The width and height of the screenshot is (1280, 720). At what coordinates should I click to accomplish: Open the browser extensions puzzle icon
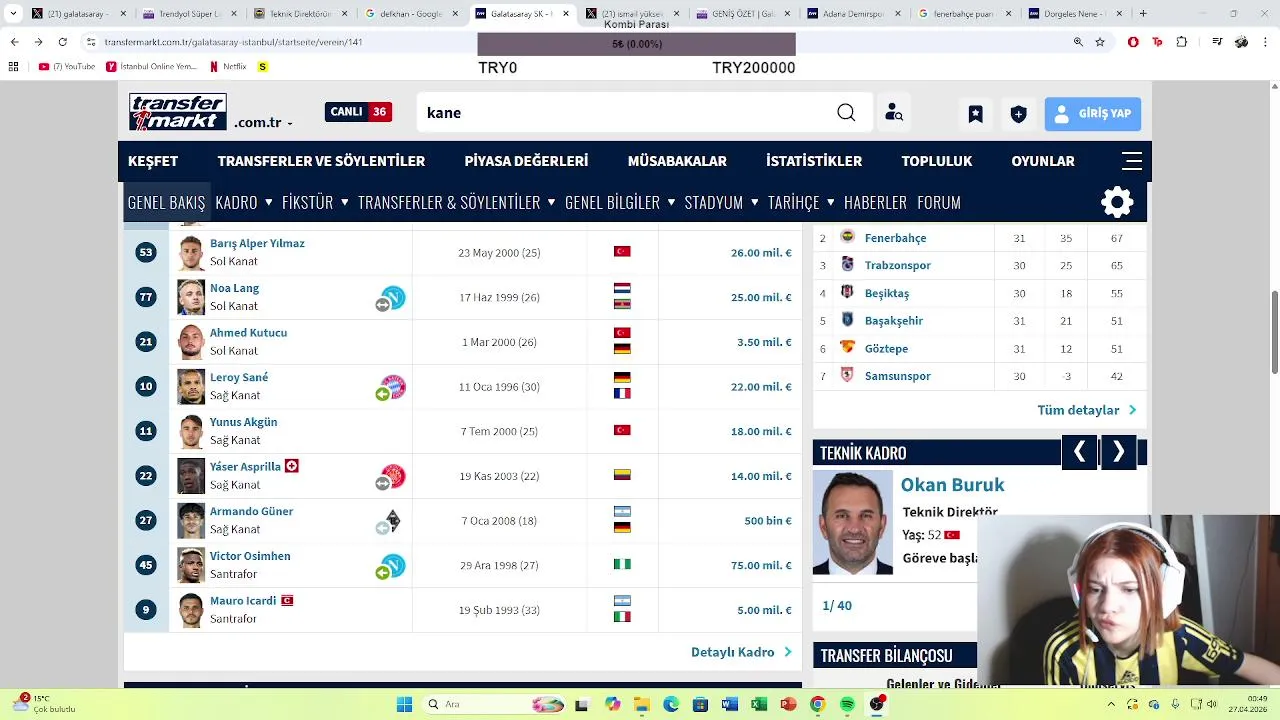click(1182, 42)
